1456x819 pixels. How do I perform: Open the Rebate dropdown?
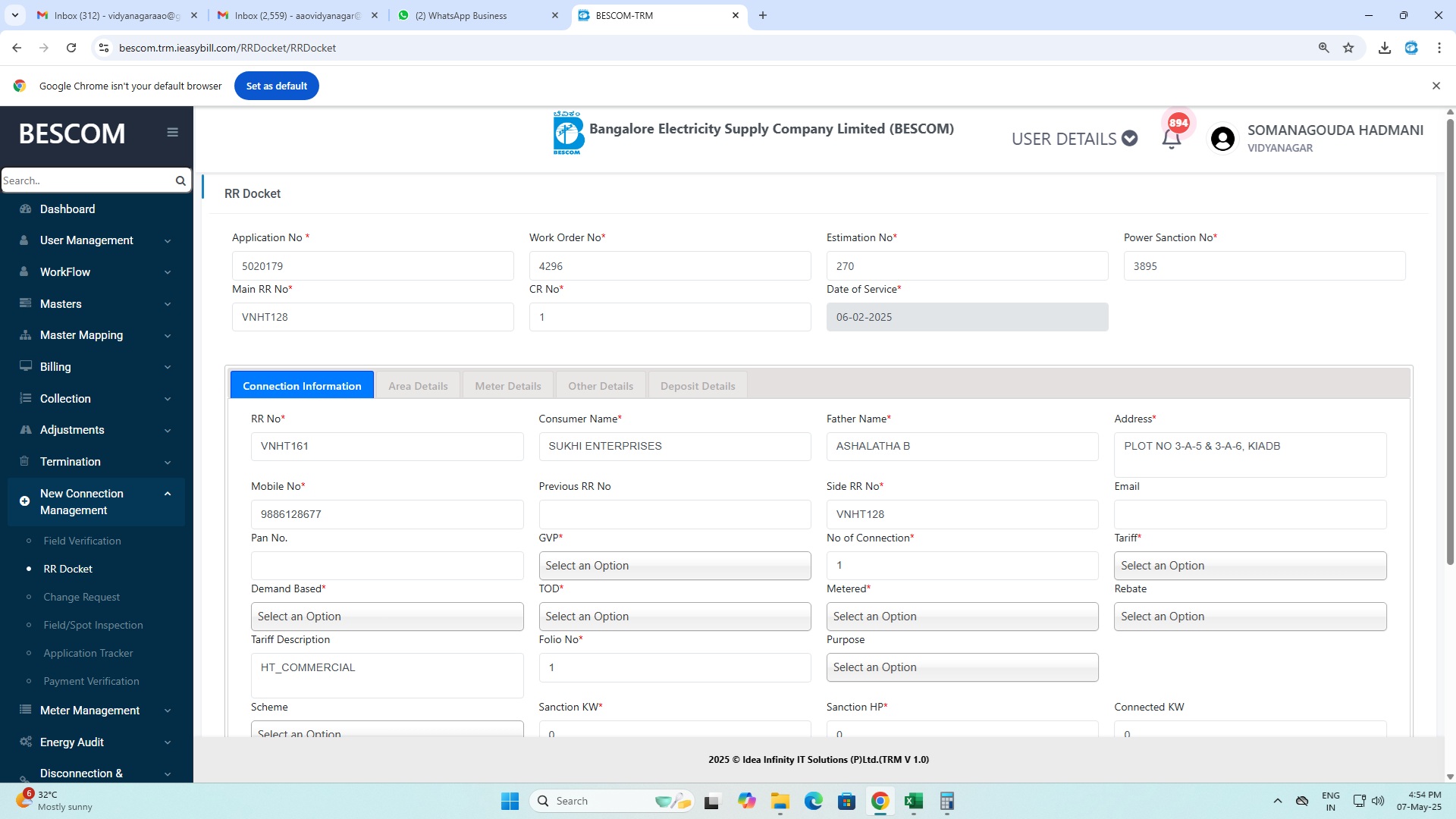(1250, 617)
